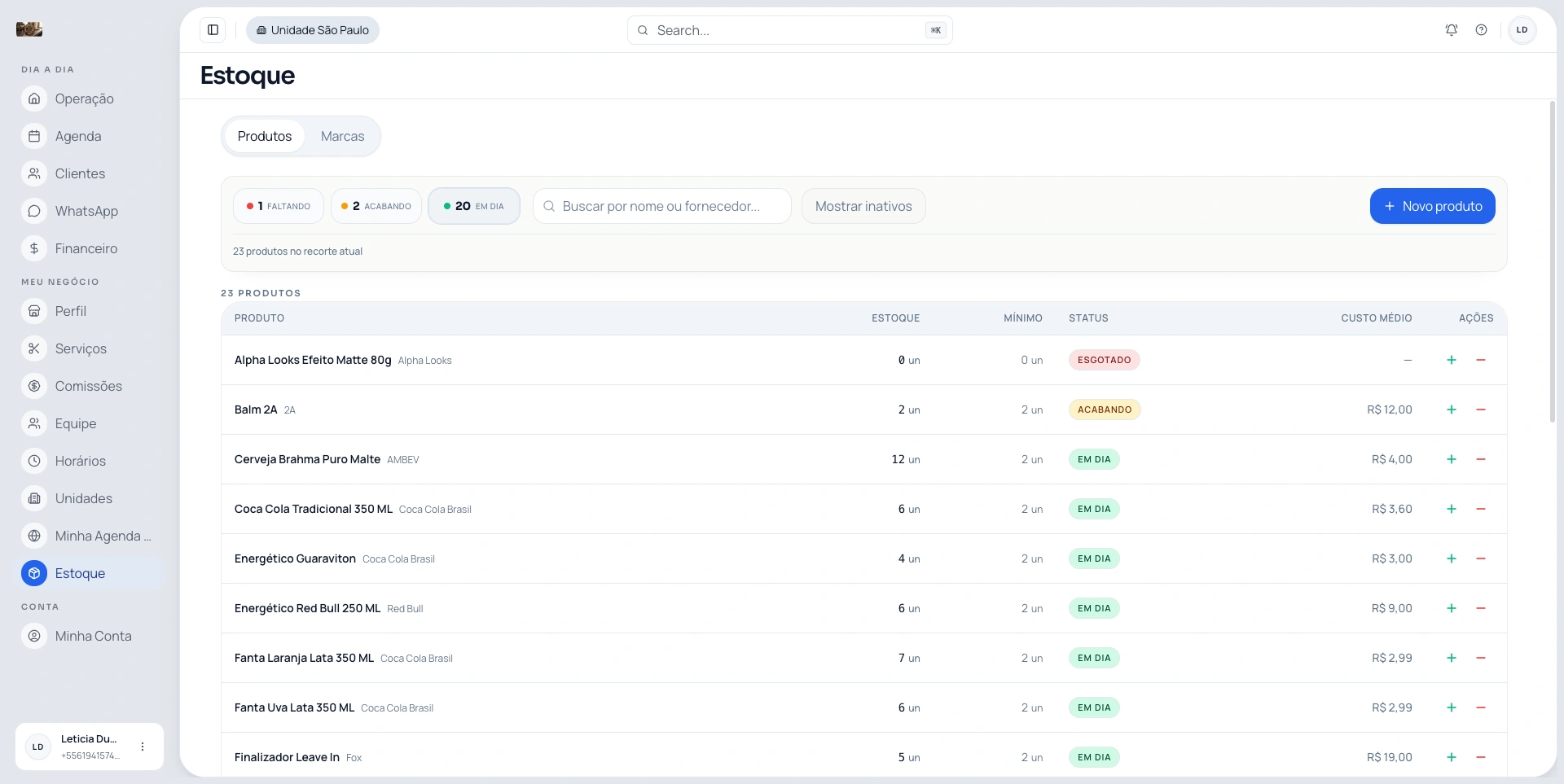Switch to the Marcas tab
1564x784 pixels.
[342, 136]
